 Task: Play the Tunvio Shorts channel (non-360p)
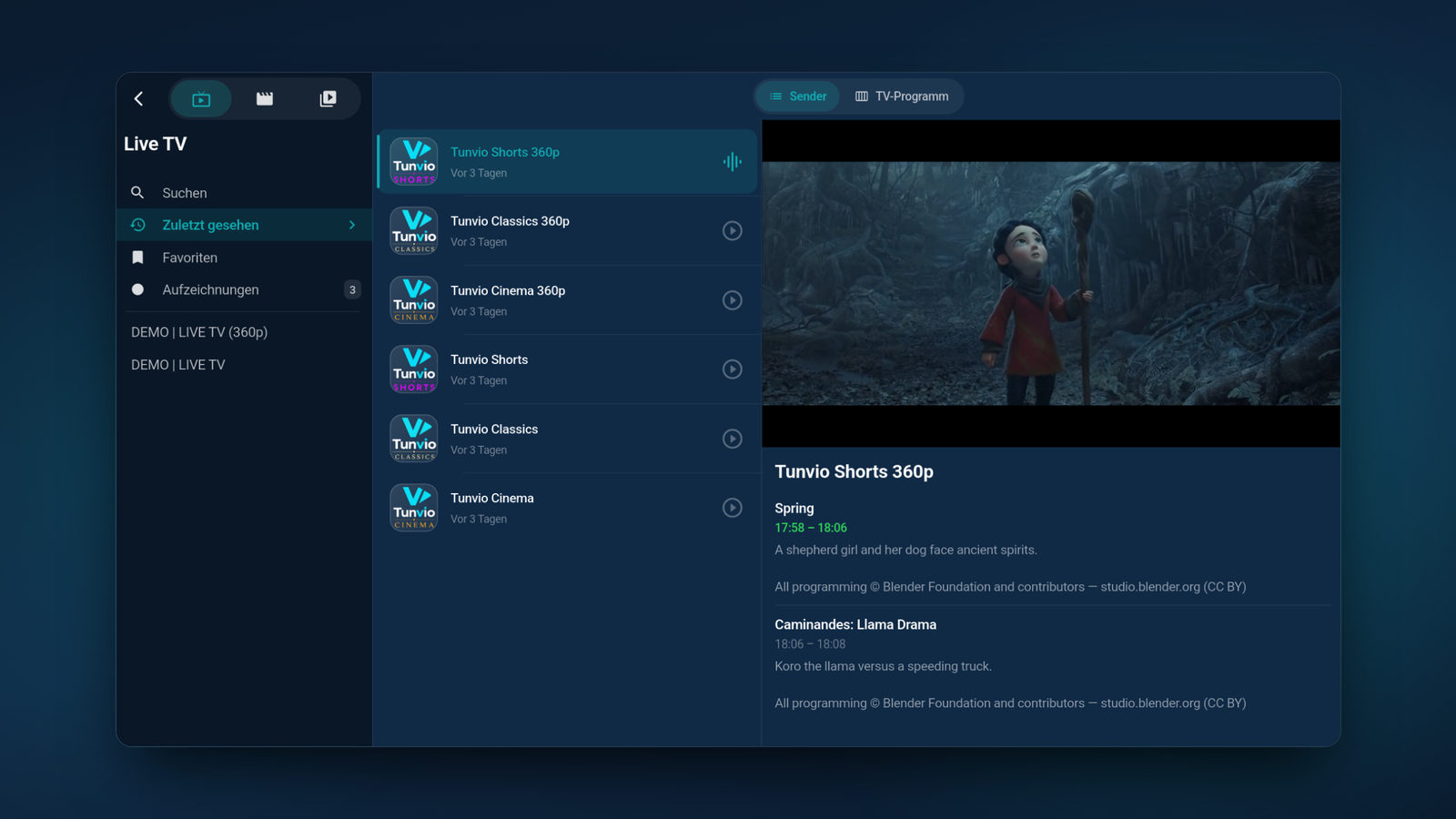[x=733, y=369]
